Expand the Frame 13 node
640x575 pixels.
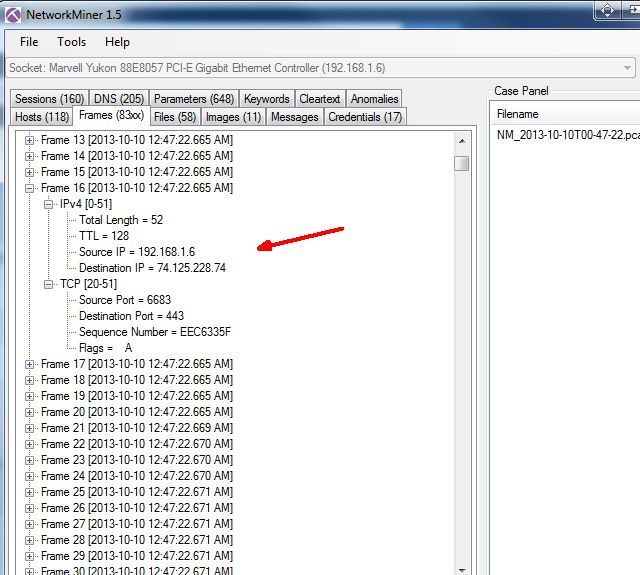30,140
